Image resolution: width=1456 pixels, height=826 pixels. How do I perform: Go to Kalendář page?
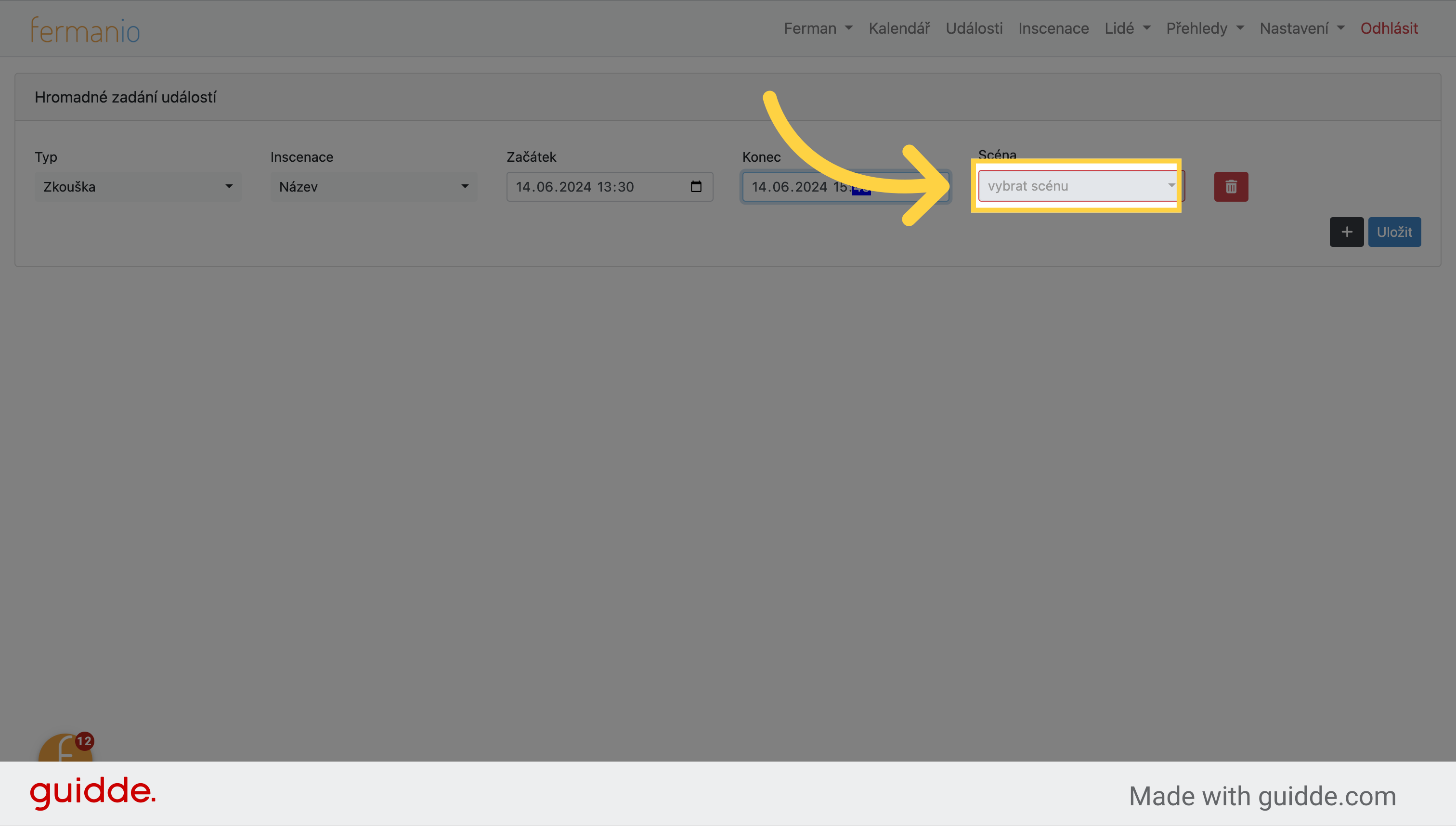[899, 28]
